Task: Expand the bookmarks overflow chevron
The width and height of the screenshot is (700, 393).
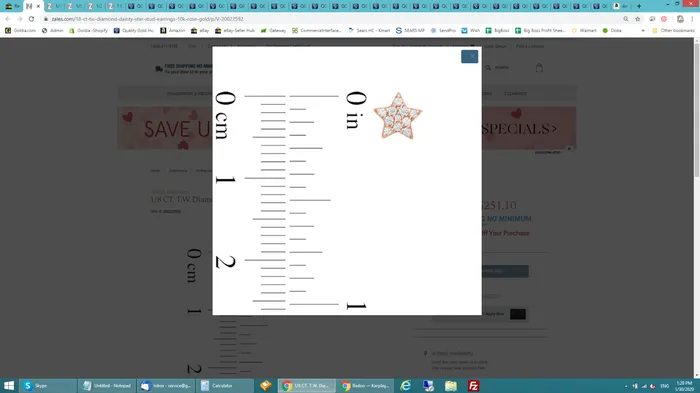Action: coord(643,30)
